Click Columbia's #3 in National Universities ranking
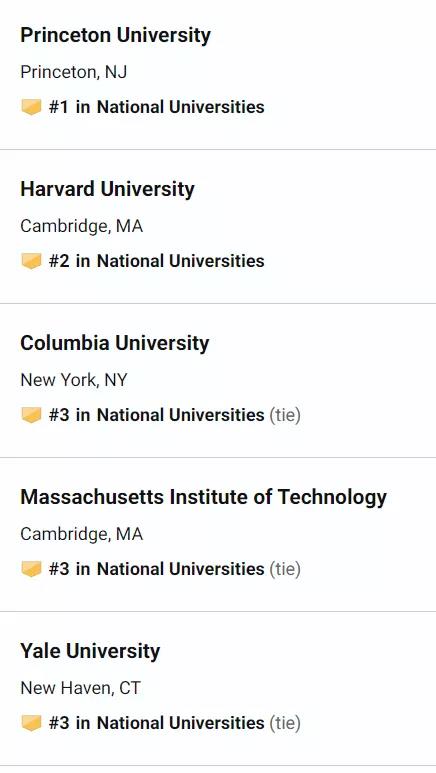The height and width of the screenshot is (773, 436). point(156,415)
